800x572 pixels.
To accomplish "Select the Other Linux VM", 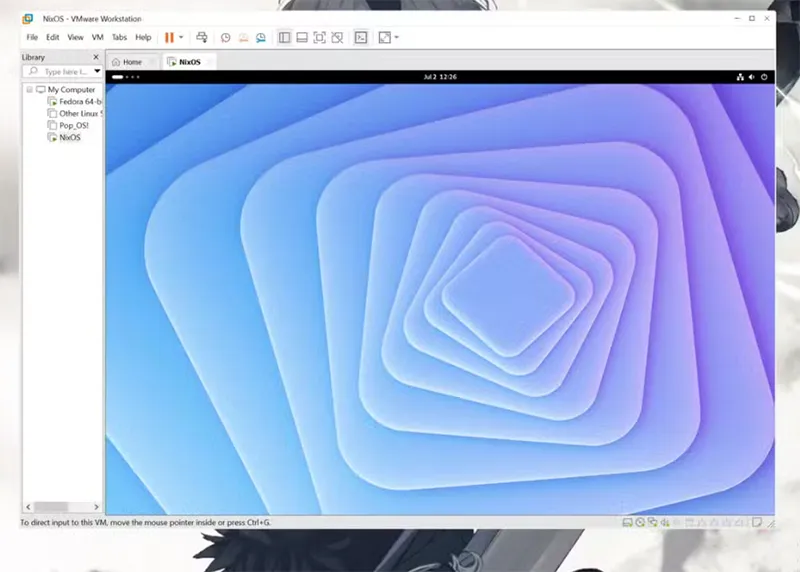I will [x=81, y=113].
